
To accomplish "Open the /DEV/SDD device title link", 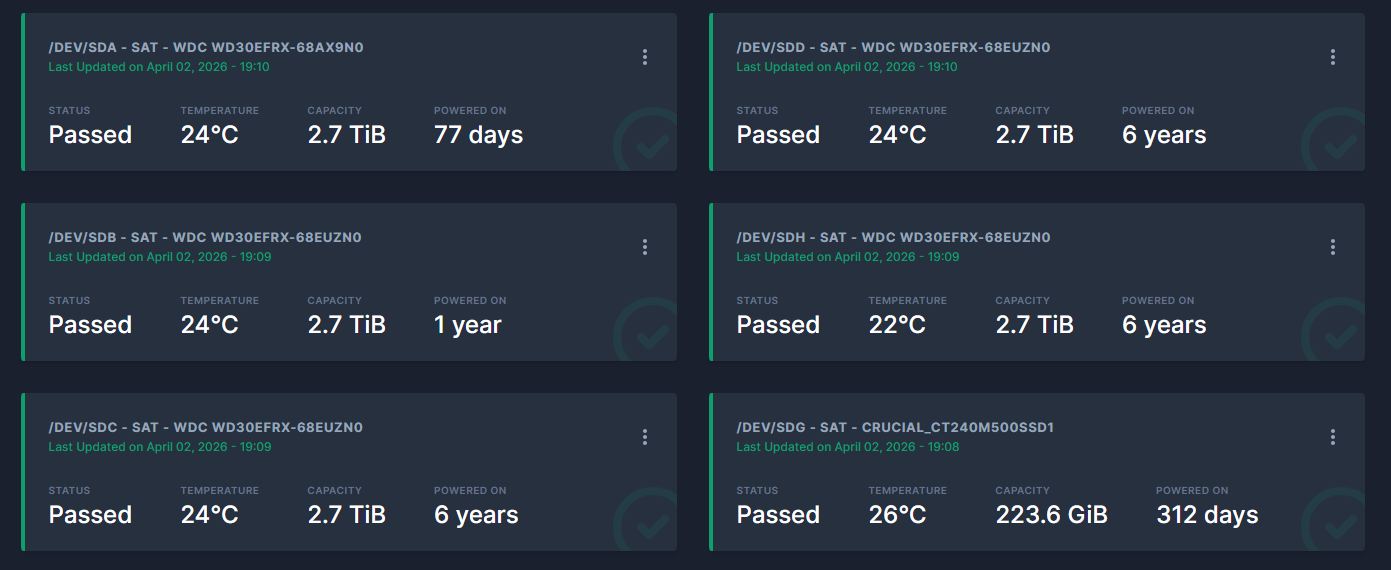I will click(893, 47).
